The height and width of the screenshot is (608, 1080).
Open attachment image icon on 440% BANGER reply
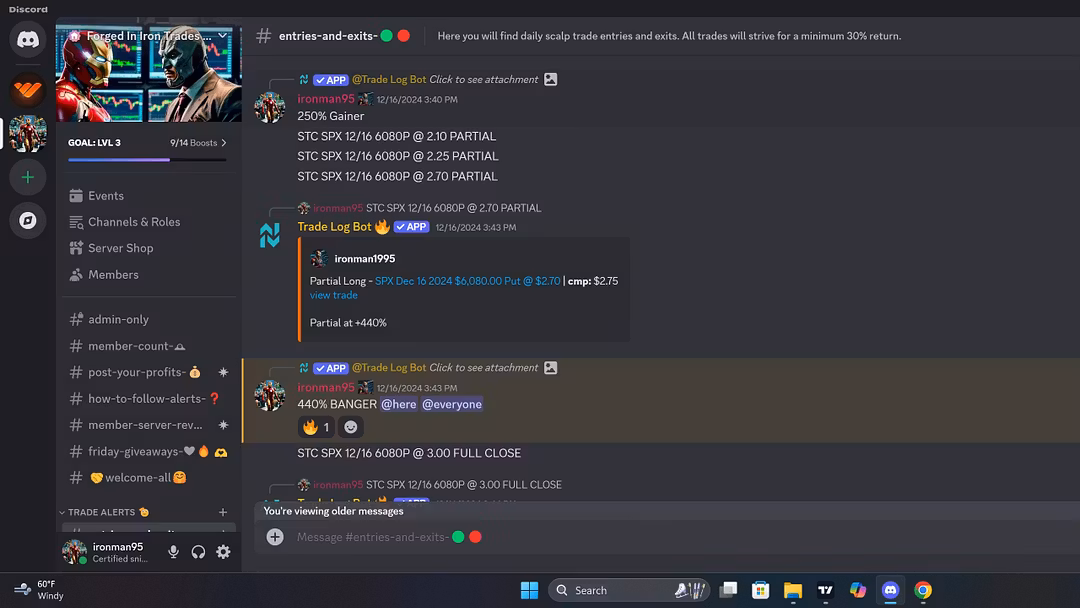tap(550, 368)
